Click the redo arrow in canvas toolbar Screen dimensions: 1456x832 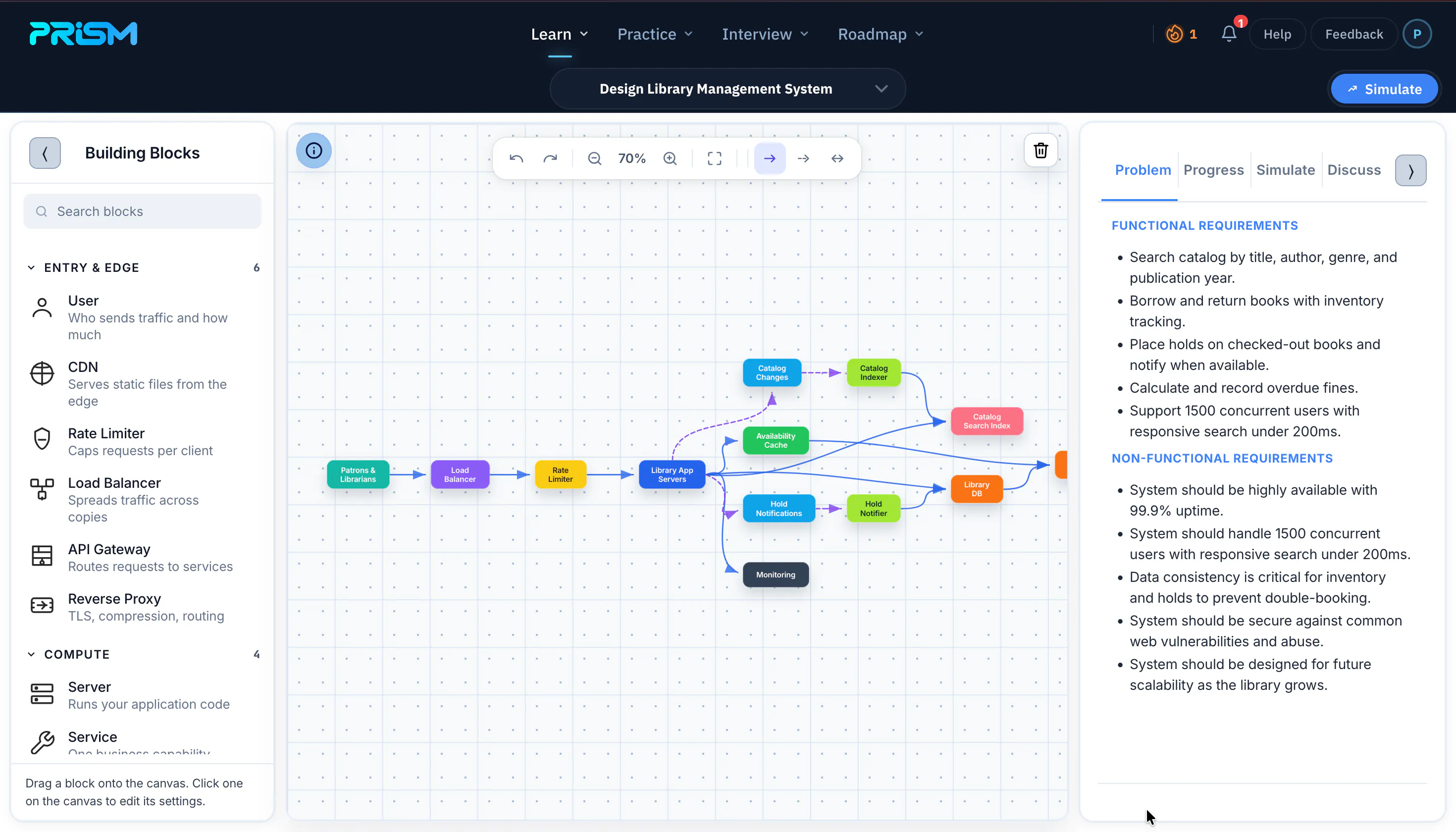pyautogui.click(x=550, y=158)
